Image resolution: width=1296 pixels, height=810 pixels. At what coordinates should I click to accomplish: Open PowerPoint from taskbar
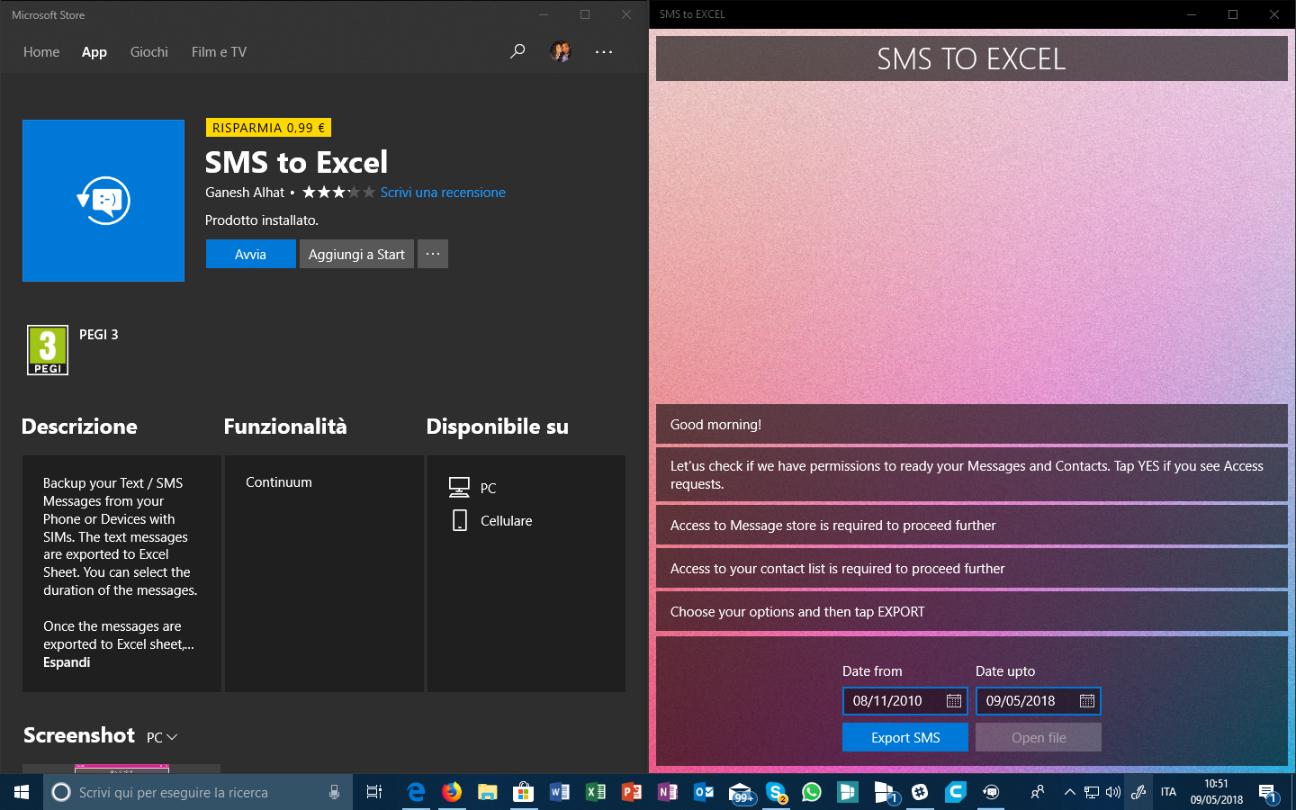[x=631, y=792]
